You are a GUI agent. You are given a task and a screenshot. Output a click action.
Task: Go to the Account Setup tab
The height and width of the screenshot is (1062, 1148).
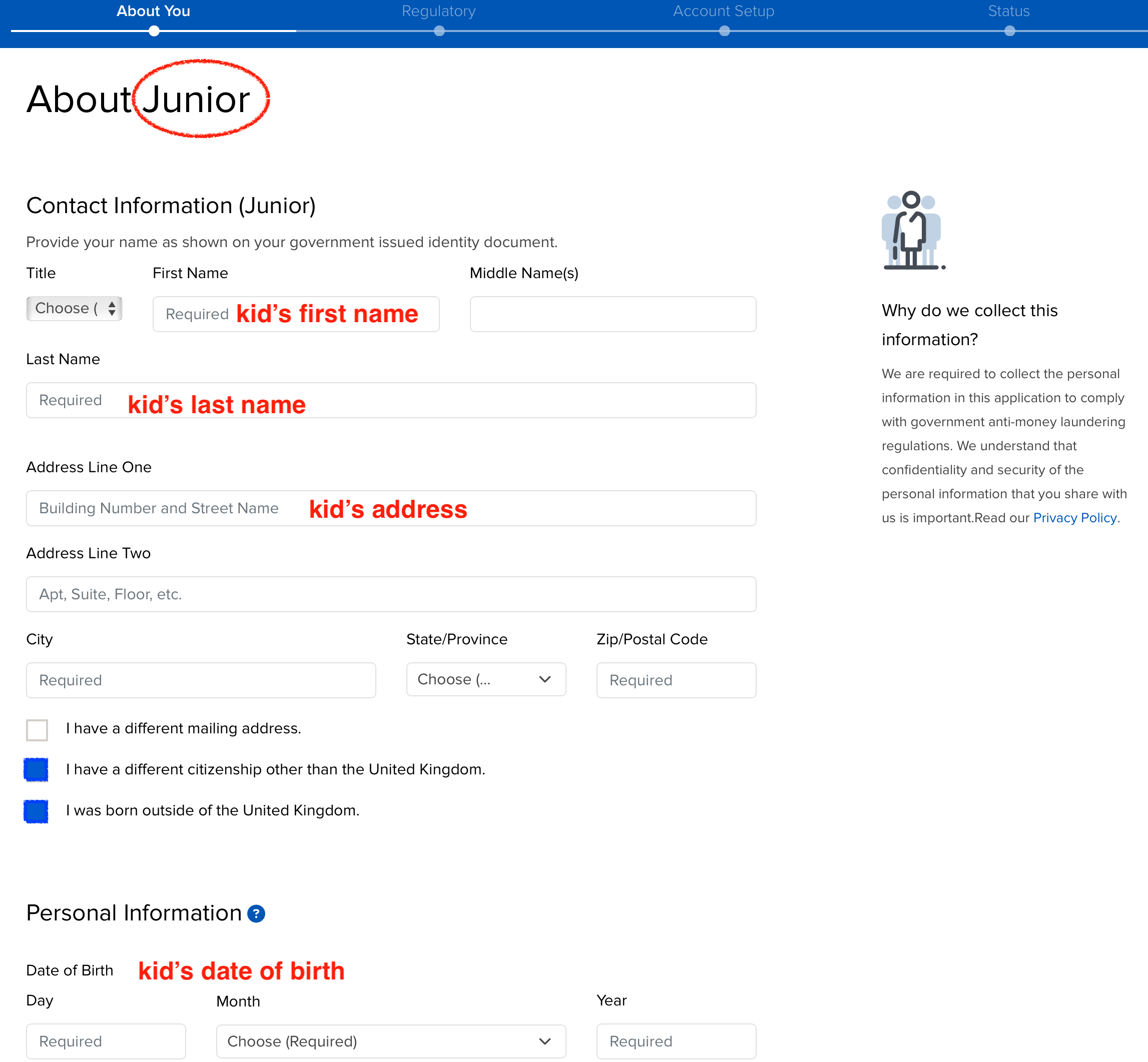tap(724, 12)
